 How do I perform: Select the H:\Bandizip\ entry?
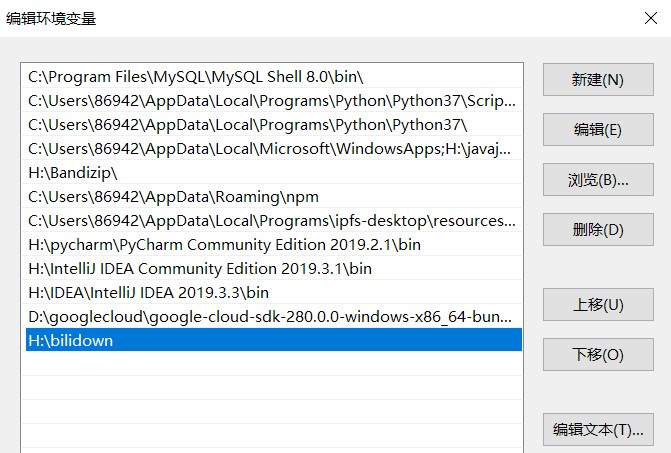[274, 173]
